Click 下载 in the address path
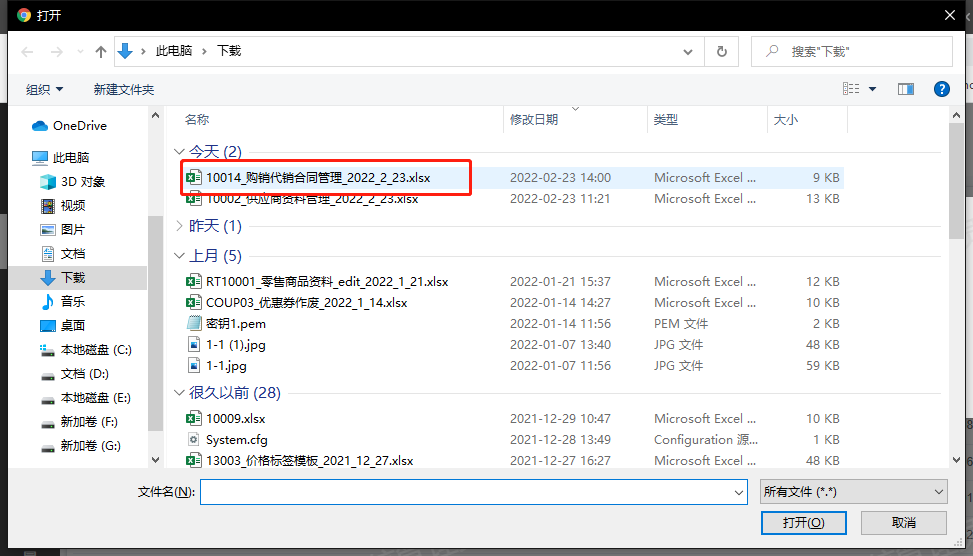Image resolution: width=973 pixels, height=556 pixels. 229,51
